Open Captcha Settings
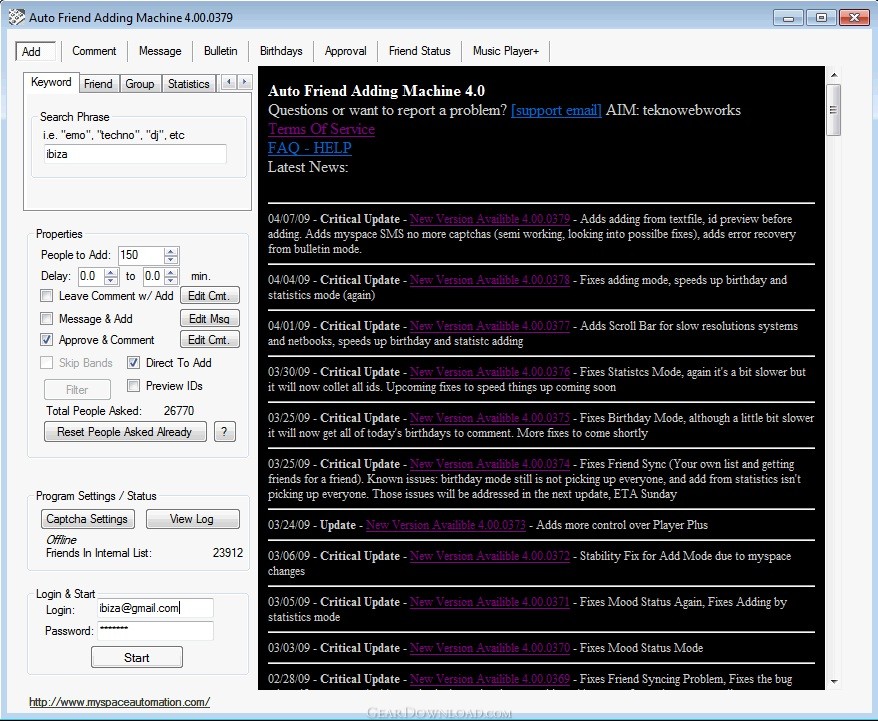The width and height of the screenshot is (878, 721). (x=87, y=519)
